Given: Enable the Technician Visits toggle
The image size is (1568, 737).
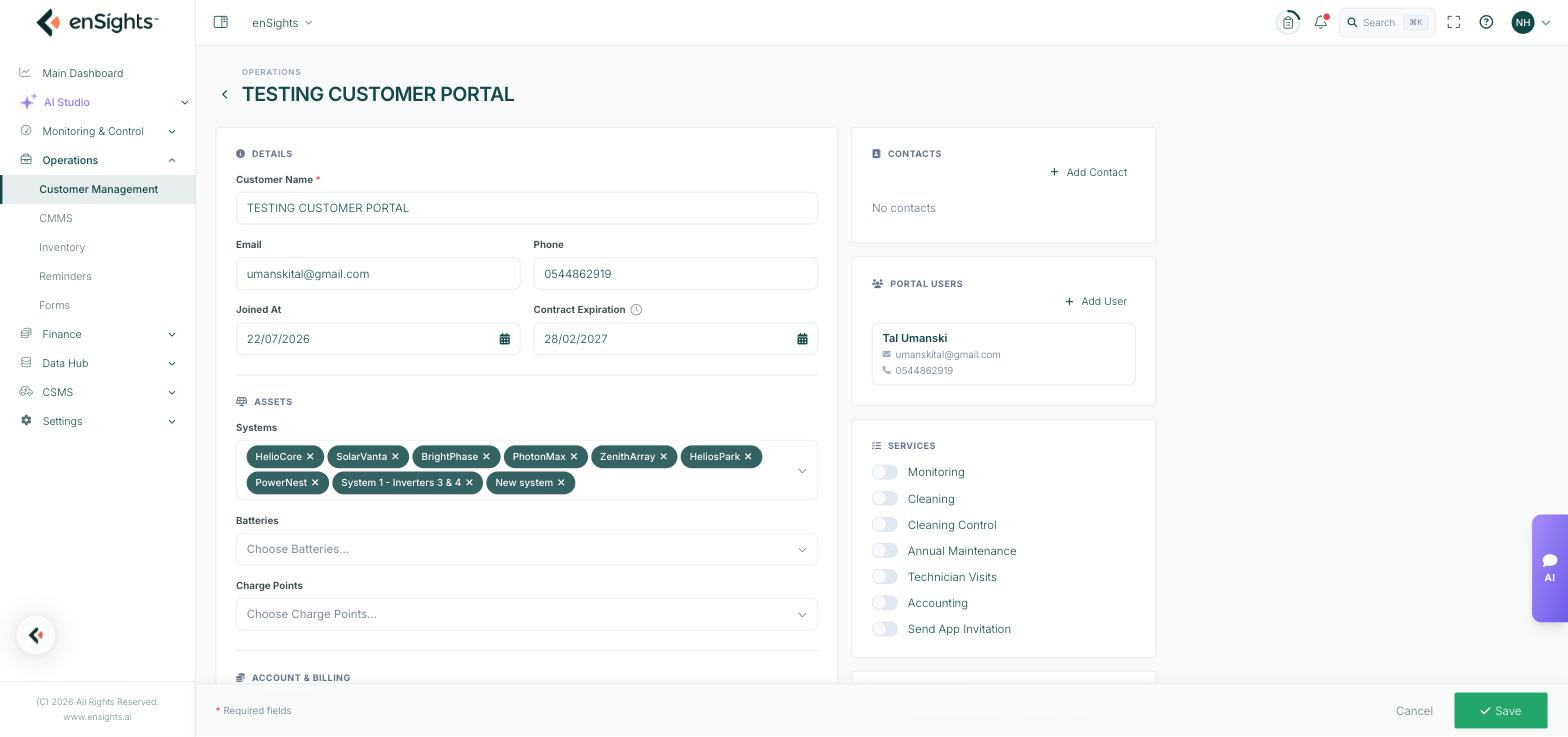Looking at the screenshot, I should coord(885,576).
